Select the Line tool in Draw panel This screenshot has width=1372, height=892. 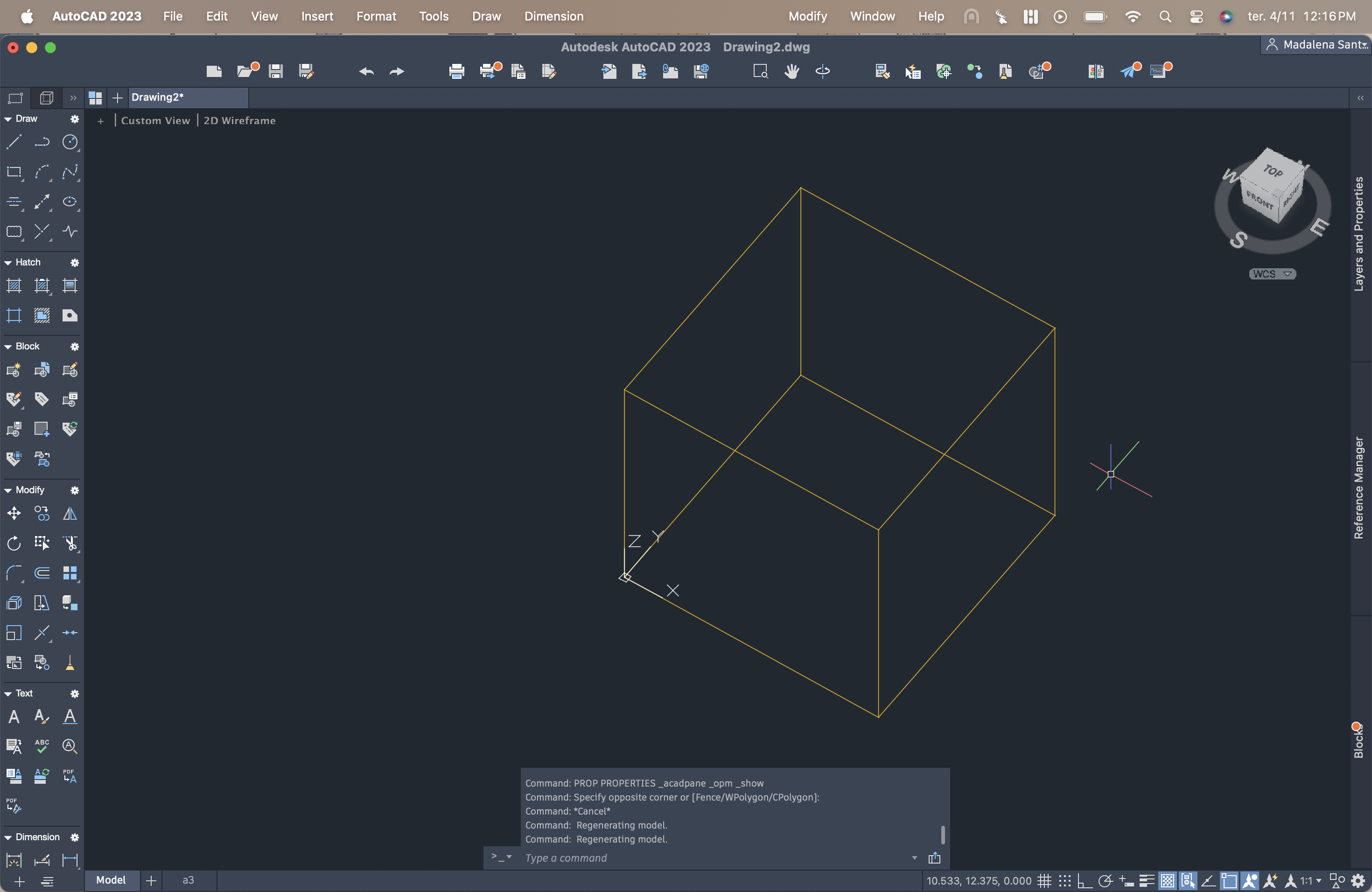[14, 142]
